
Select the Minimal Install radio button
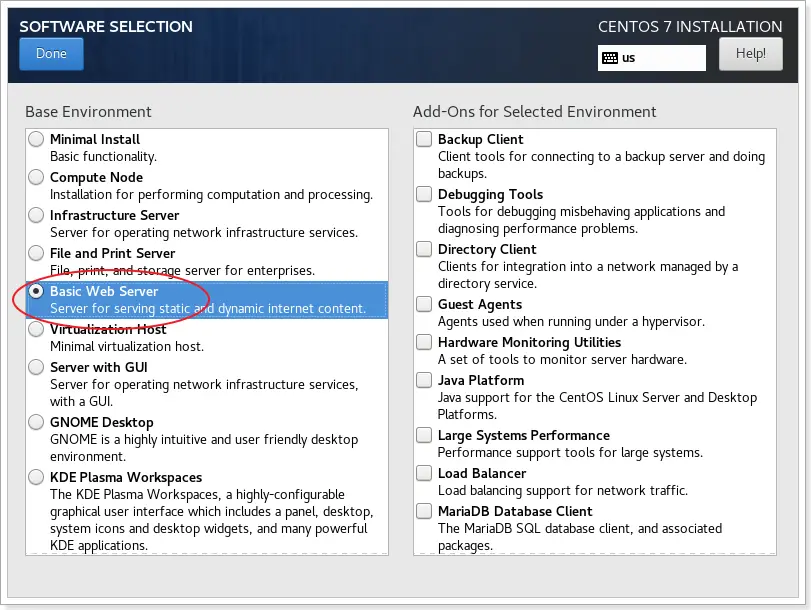(x=37, y=140)
